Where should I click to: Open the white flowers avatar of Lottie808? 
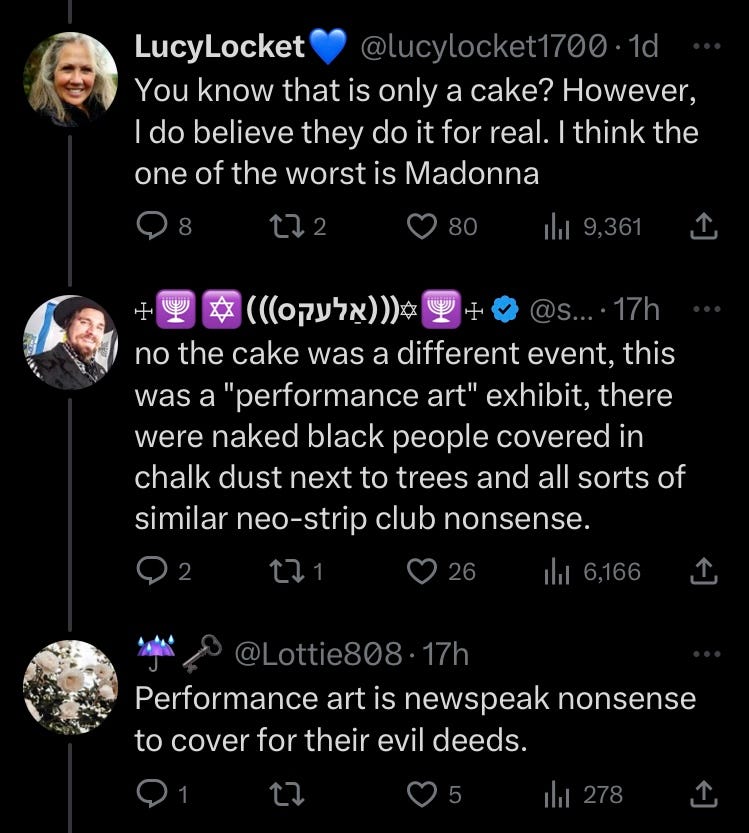tap(71, 687)
